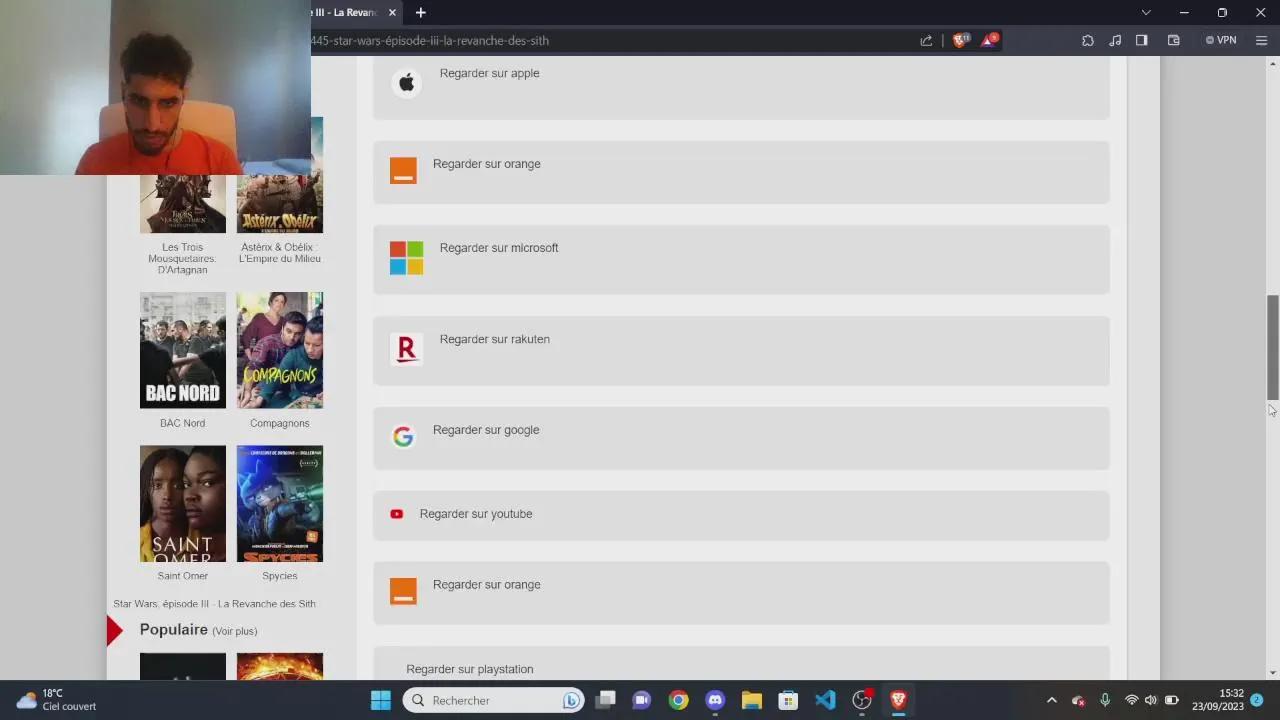Click the Google logo icon

click(403, 437)
